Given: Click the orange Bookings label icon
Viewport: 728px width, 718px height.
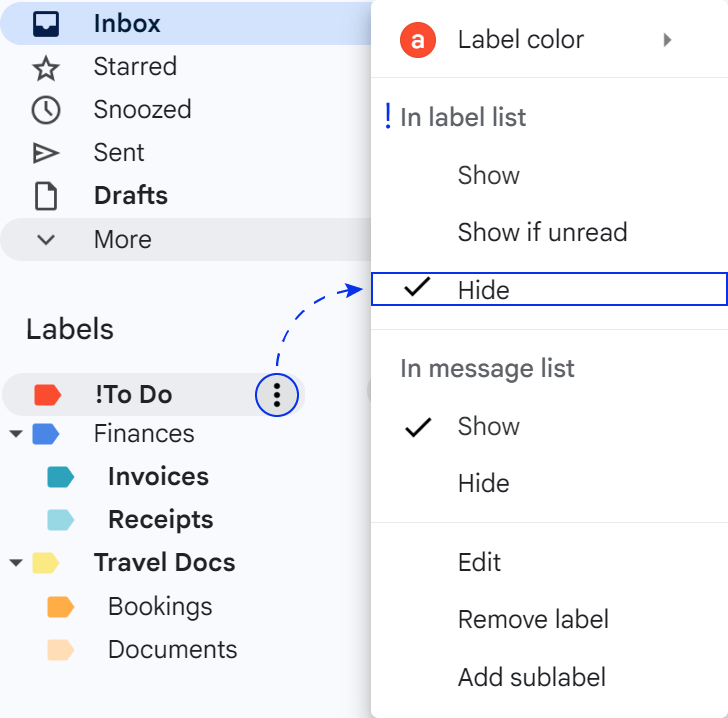Looking at the screenshot, I should pos(60,607).
